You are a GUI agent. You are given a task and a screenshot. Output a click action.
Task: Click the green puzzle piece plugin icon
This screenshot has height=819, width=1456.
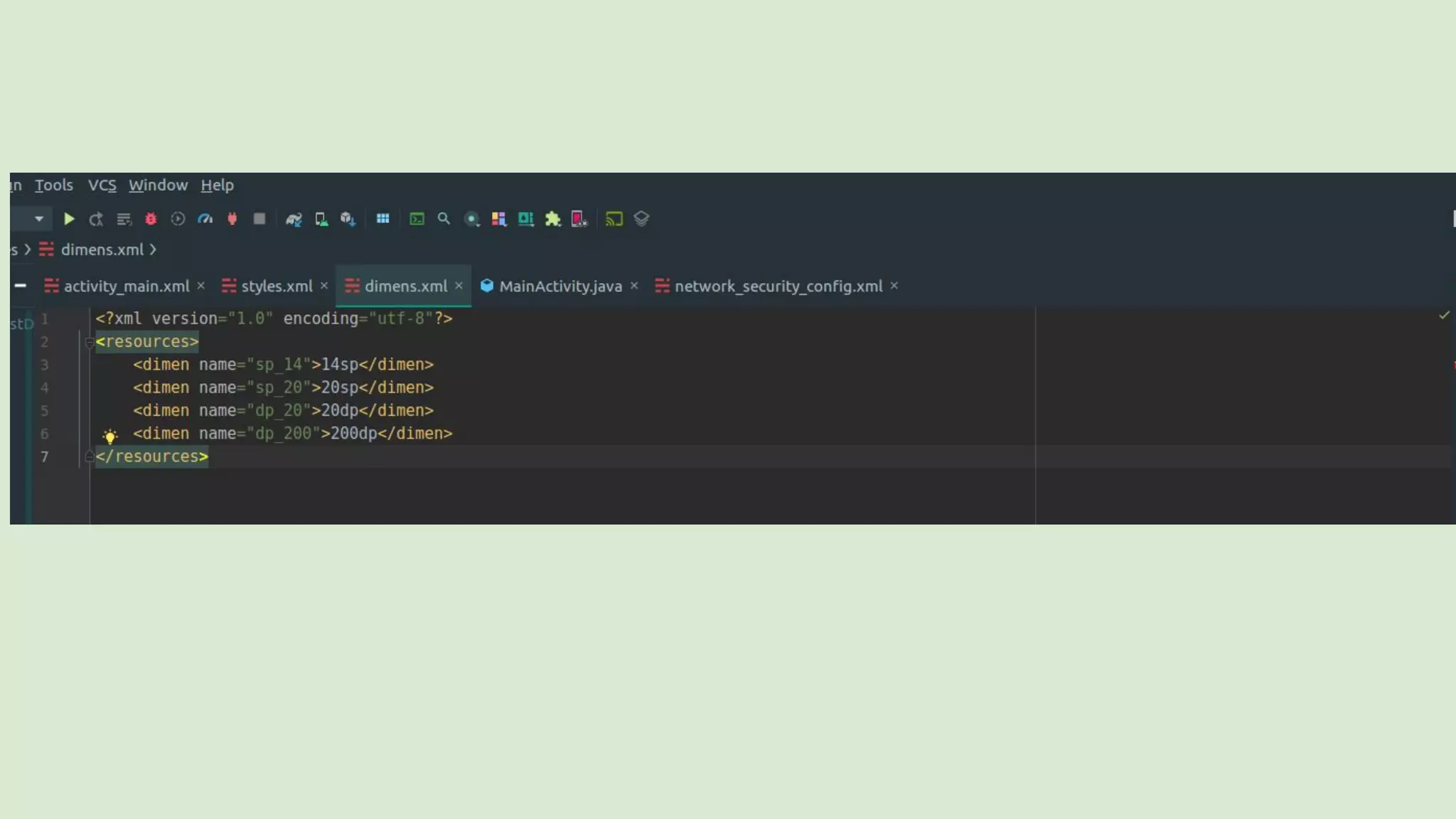[x=553, y=219]
